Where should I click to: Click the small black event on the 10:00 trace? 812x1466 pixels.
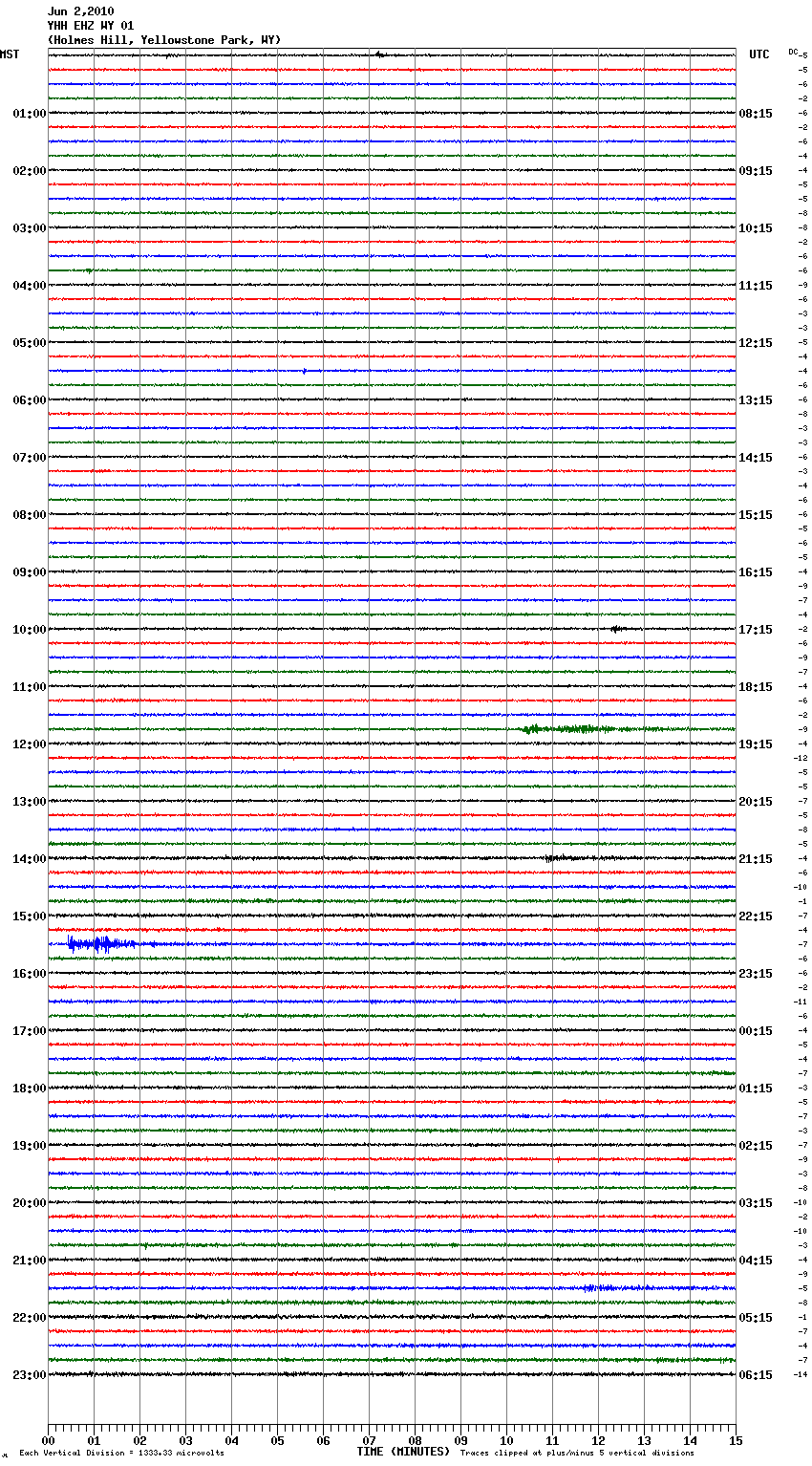point(617,629)
